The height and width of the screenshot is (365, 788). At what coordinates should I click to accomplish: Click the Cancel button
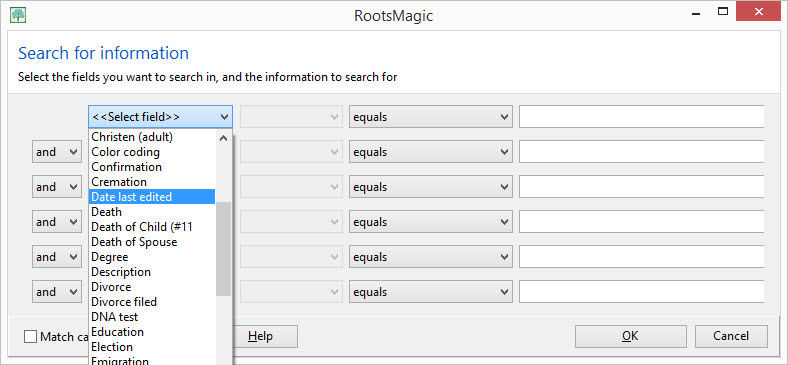point(731,336)
